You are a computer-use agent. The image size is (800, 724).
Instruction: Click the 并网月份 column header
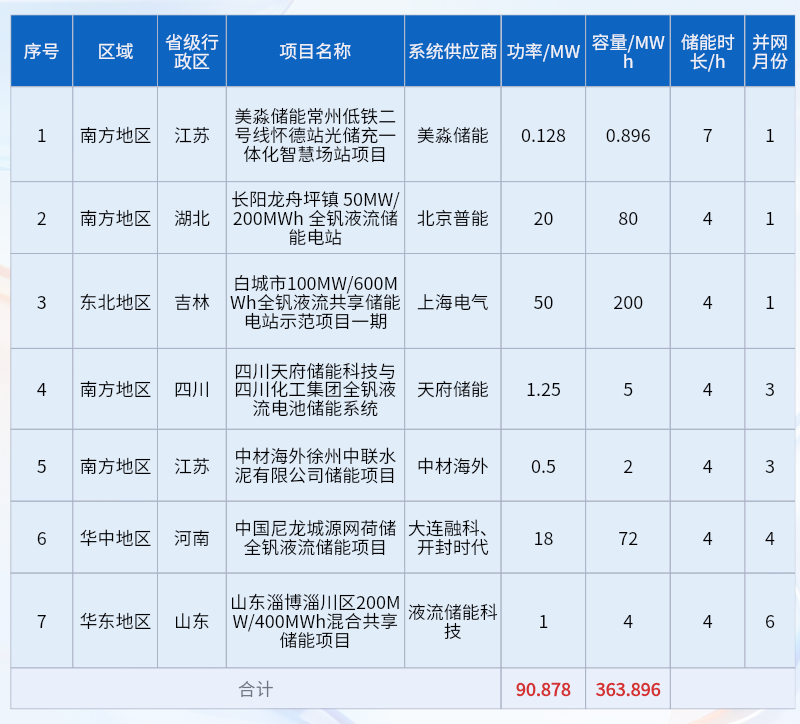pyautogui.click(x=770, y=51)
